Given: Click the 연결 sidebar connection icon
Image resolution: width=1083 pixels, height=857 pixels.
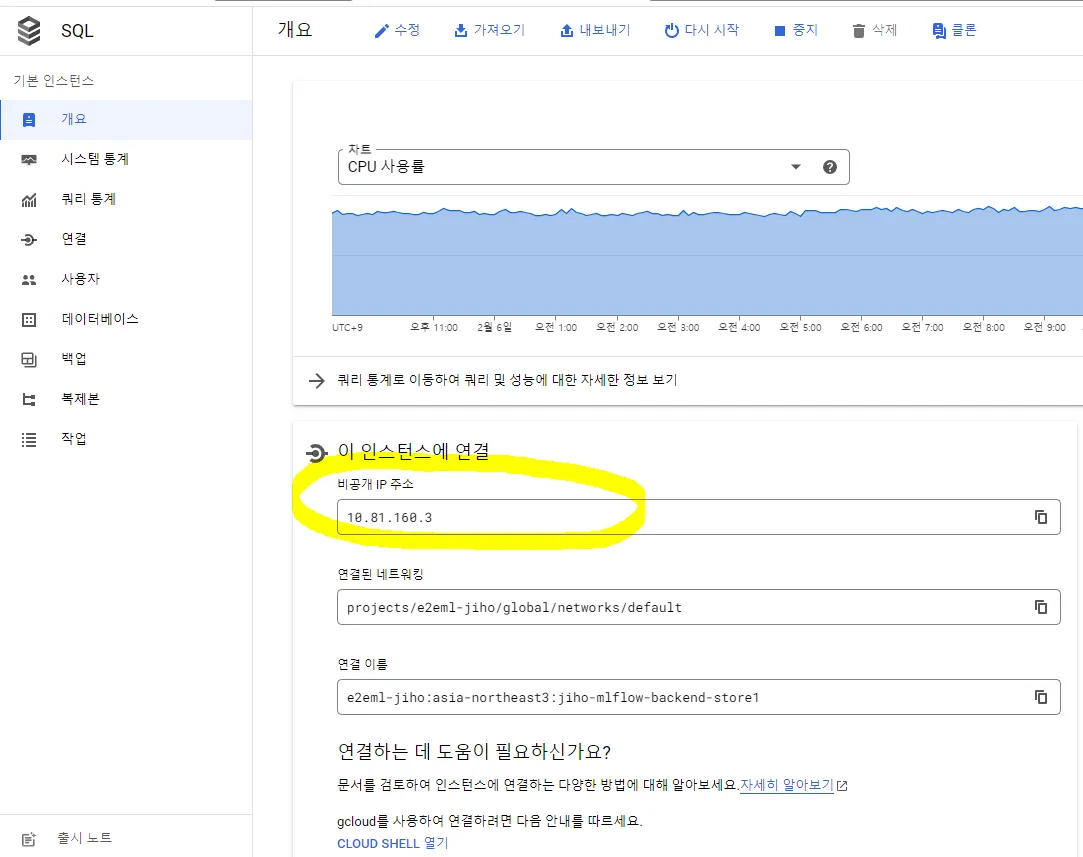Looking at the screenshot, I should pos(29,240).
